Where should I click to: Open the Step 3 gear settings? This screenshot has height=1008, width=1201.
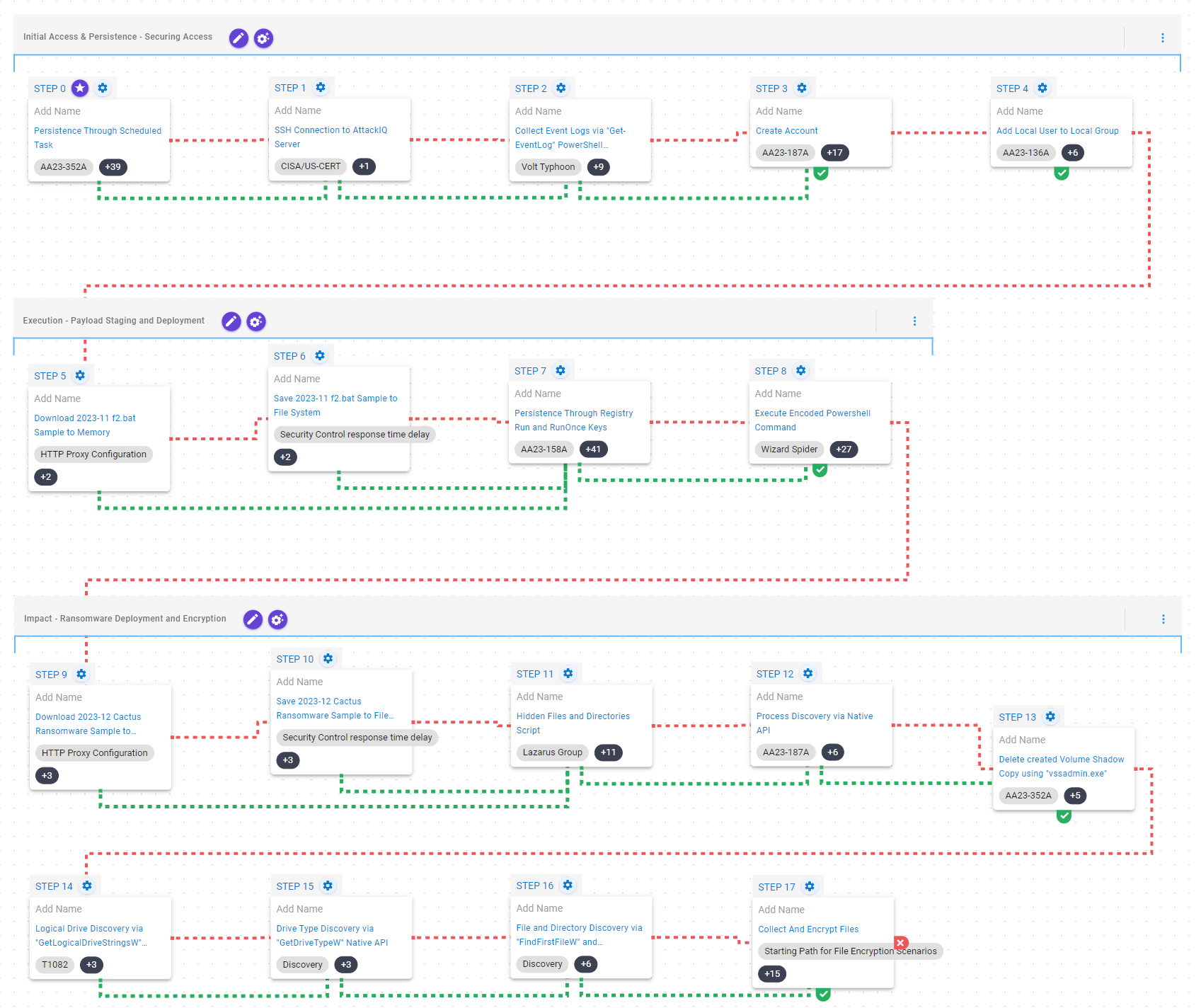point(802,88)
